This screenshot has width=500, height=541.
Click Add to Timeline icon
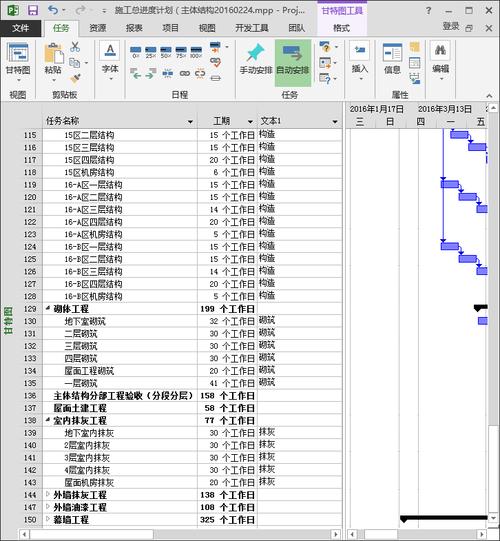tap(415, 79)
